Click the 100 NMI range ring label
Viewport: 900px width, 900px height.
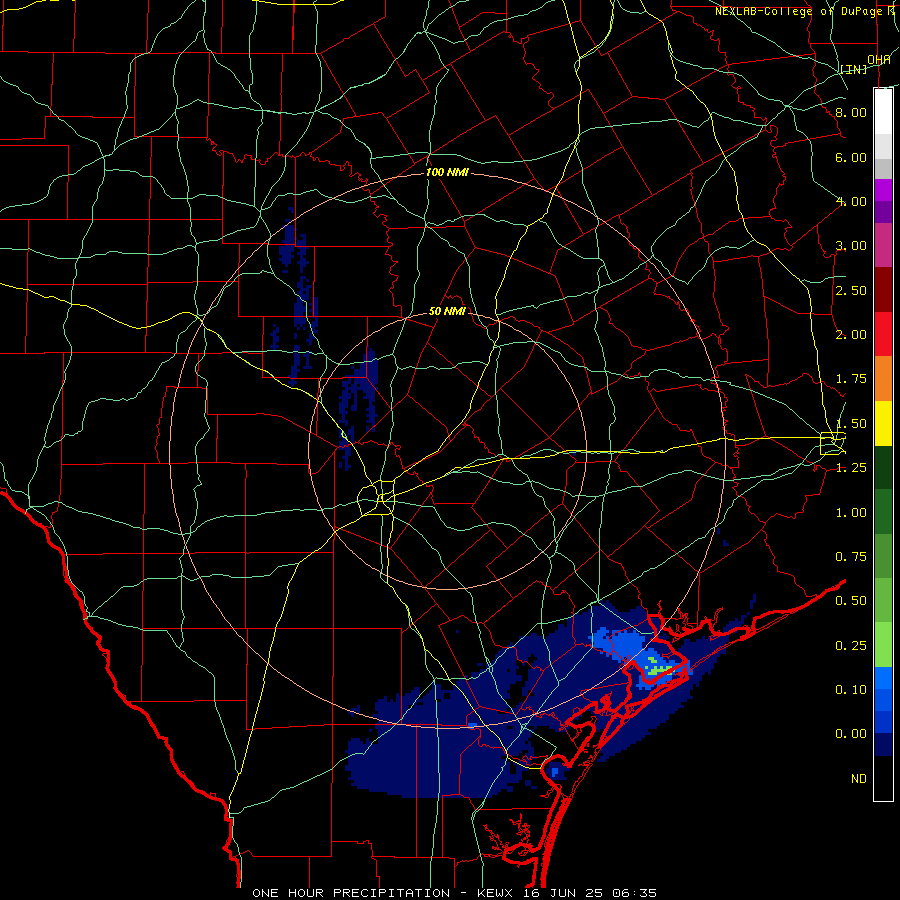447,172
